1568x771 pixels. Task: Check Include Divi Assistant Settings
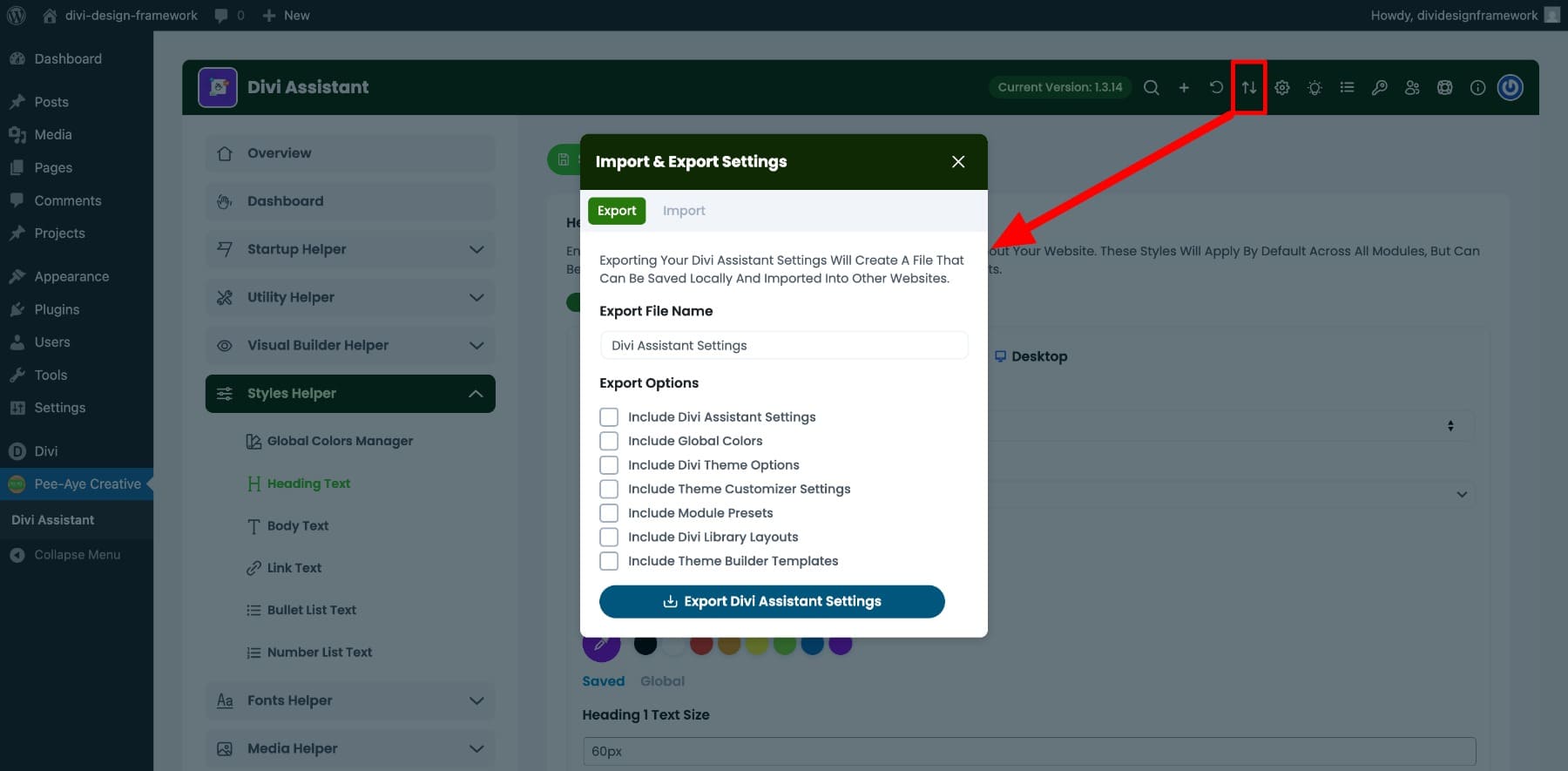[x=609, y=416]
